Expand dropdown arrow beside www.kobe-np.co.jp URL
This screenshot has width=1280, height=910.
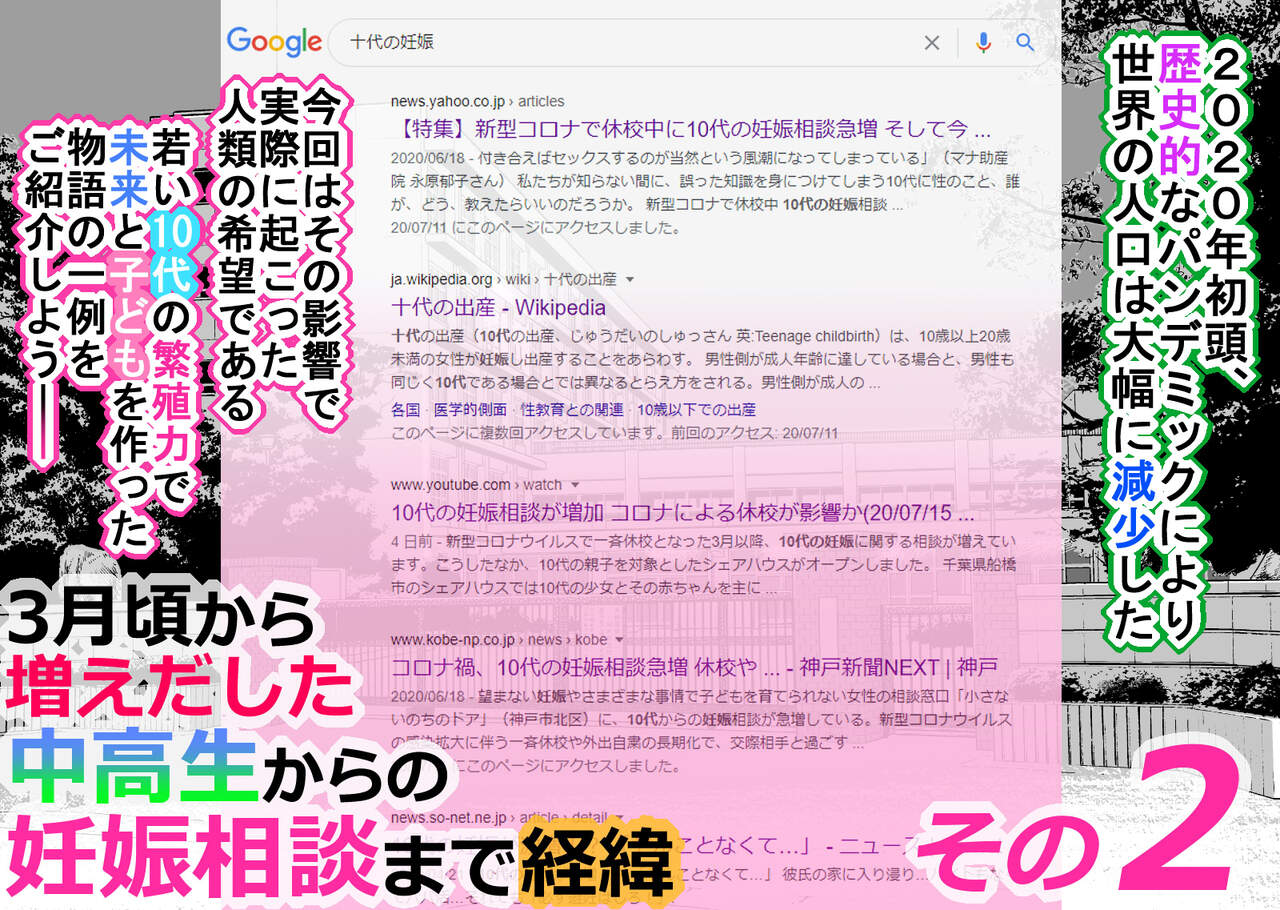[x=619, y=639]
